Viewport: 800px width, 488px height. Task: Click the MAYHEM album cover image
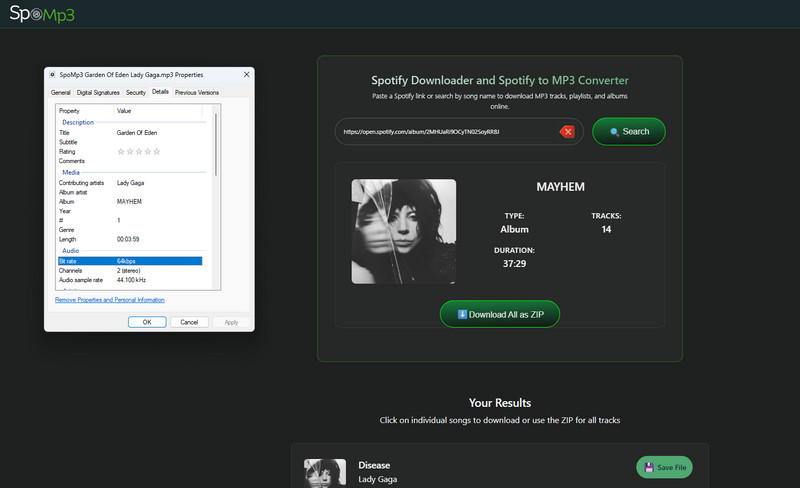[x=404, y=231]
